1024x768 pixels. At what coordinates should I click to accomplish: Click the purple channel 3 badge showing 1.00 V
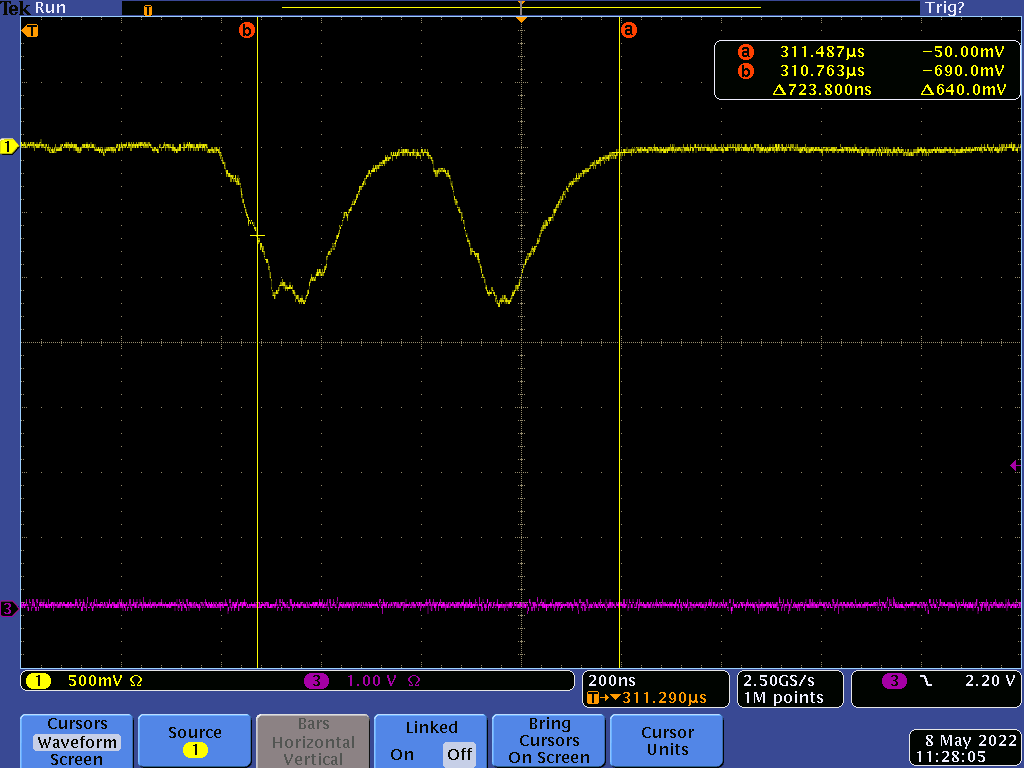click(x=317, y=681)
